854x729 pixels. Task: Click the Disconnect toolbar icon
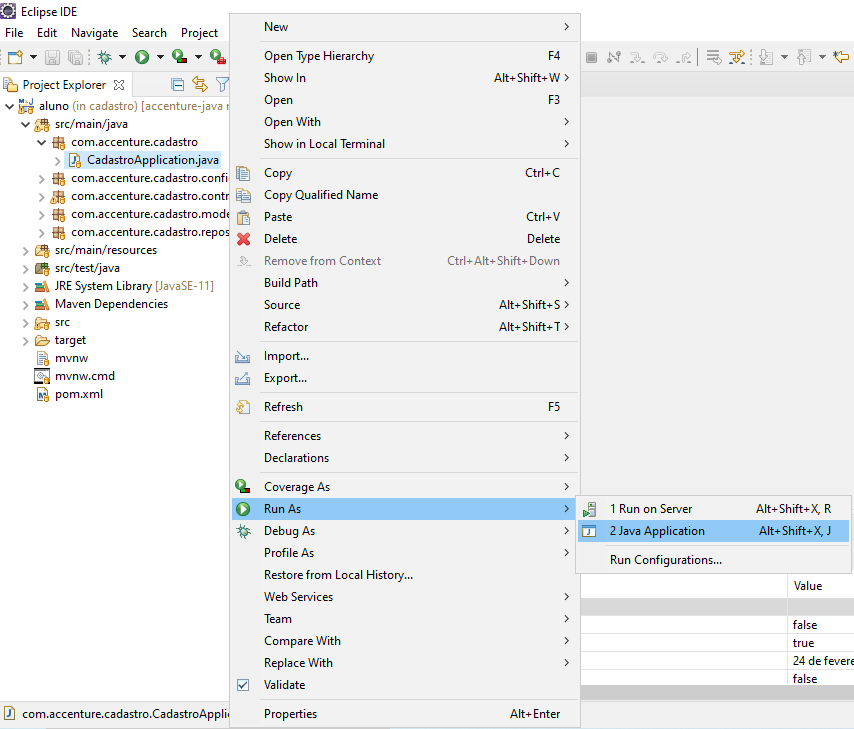click(614, 57)
